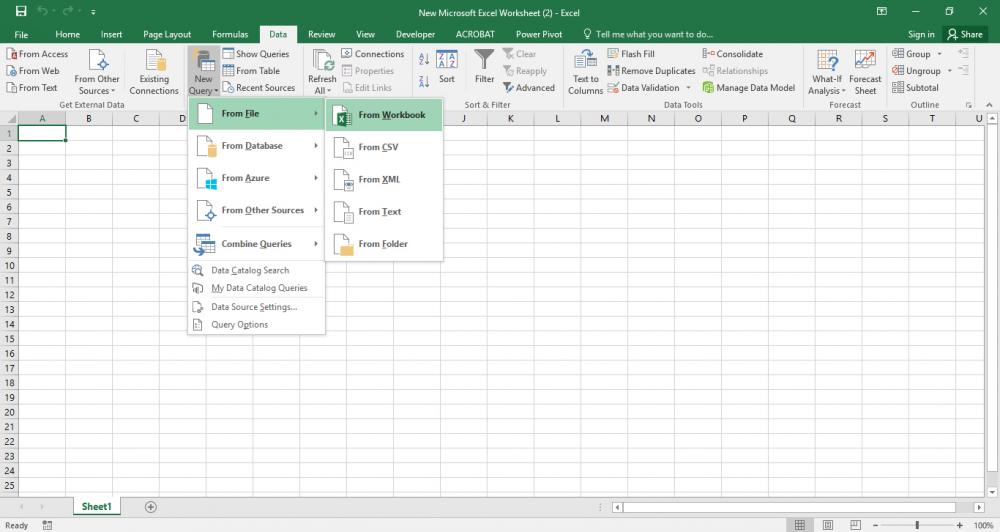
Task: Click Remove Duplicates in Data Tools
Action: click(651, 71)
